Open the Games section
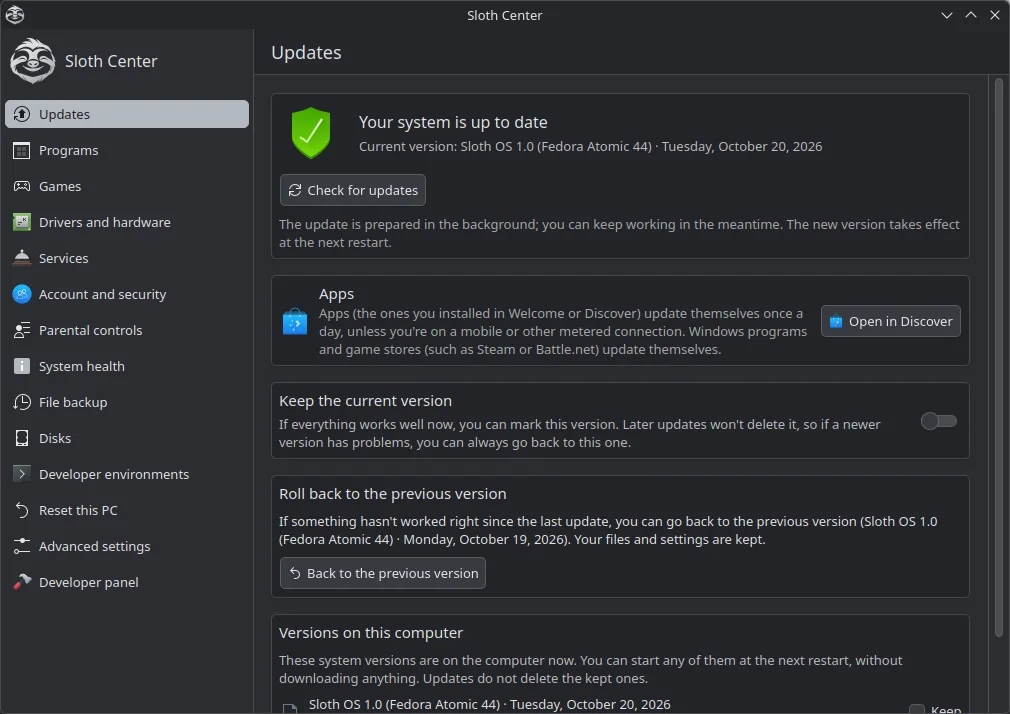The width and height of the screenshot is (1010, 714). 127,186
